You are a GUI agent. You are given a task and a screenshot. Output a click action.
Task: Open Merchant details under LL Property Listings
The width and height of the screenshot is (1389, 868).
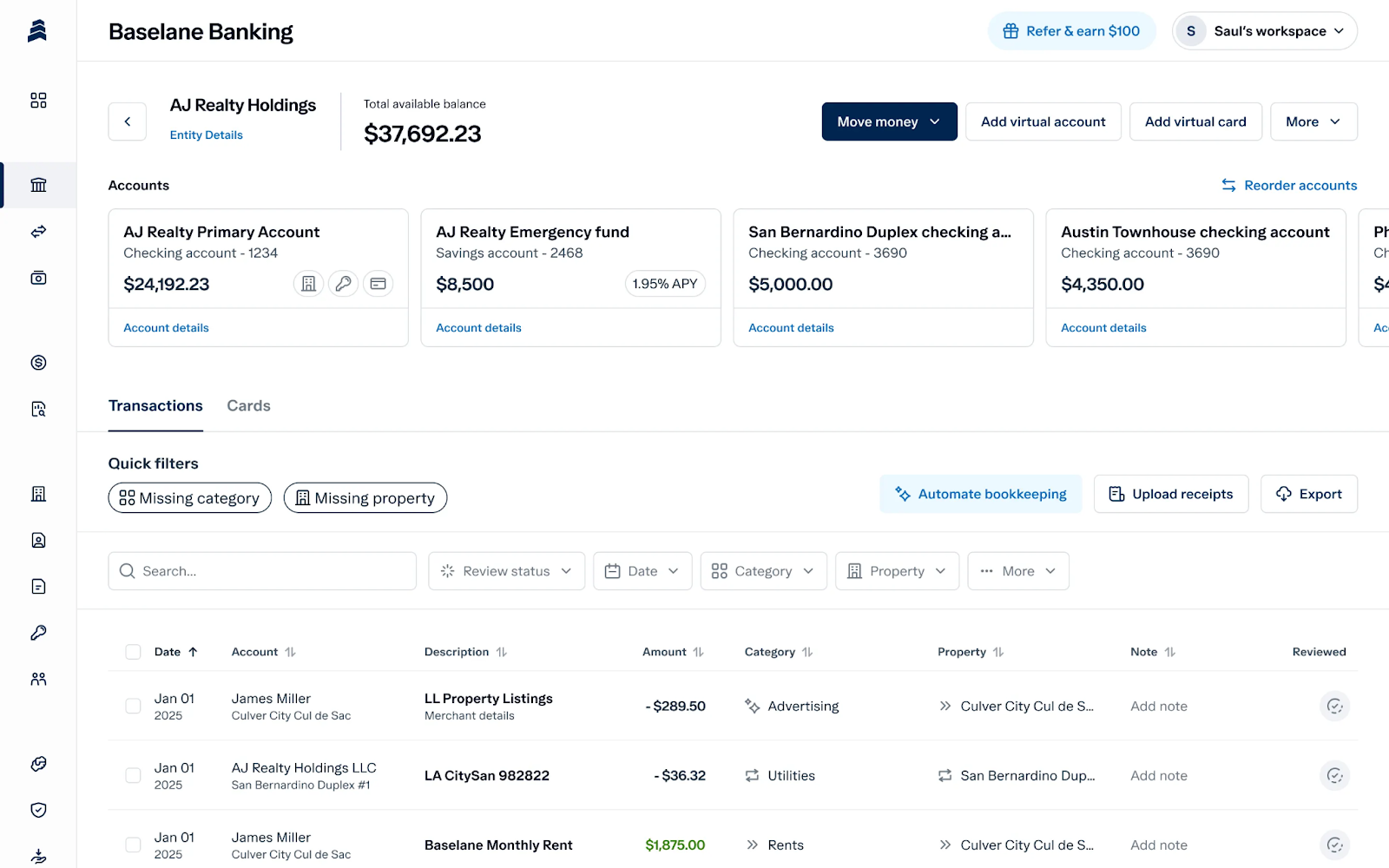pyautogui.click(x=469, y=716)
